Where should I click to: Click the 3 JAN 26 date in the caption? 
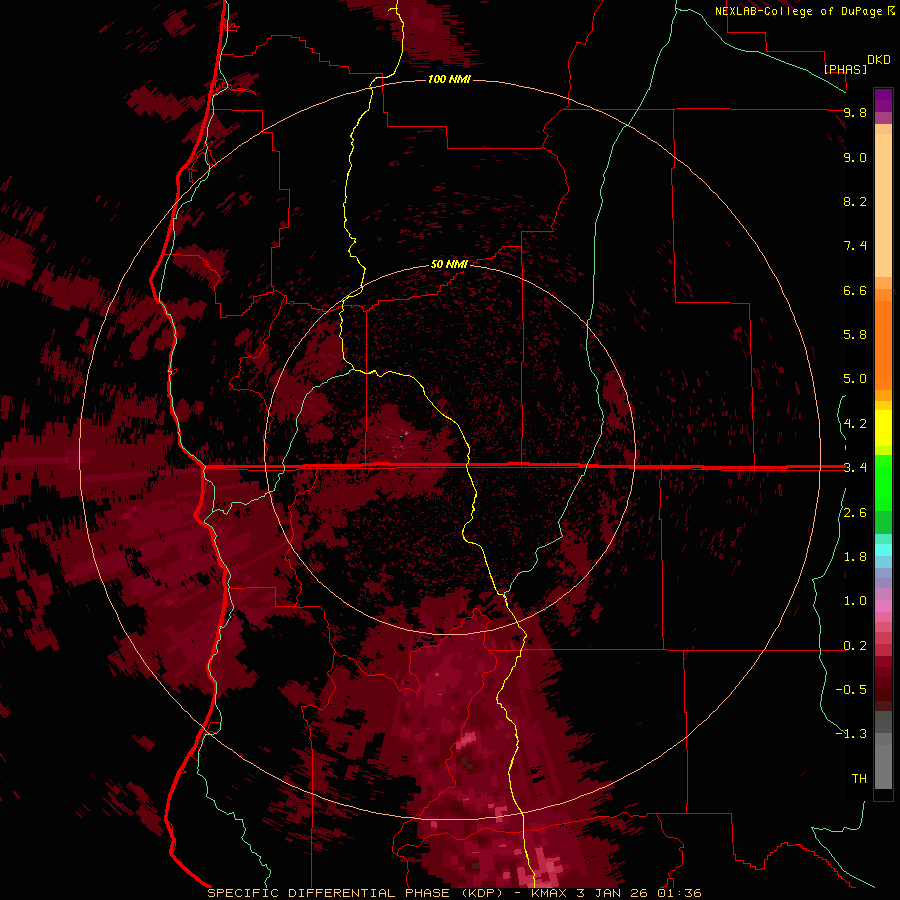[x=612, y=893]
